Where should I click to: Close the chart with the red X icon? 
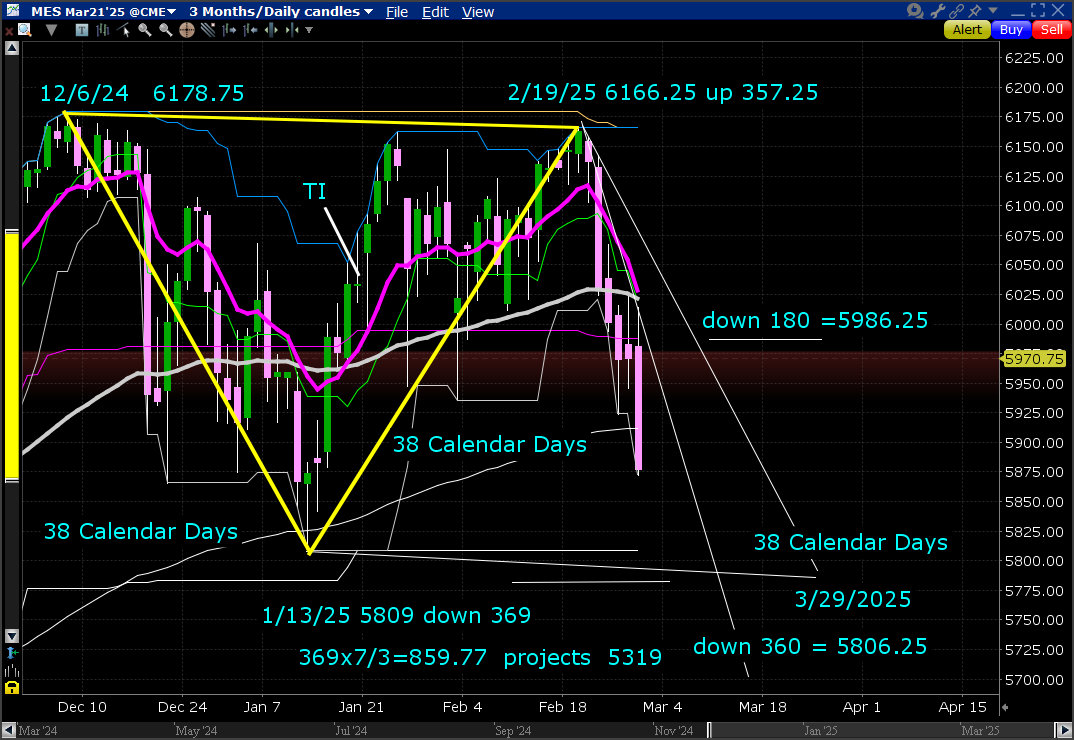tap(9, 31)
